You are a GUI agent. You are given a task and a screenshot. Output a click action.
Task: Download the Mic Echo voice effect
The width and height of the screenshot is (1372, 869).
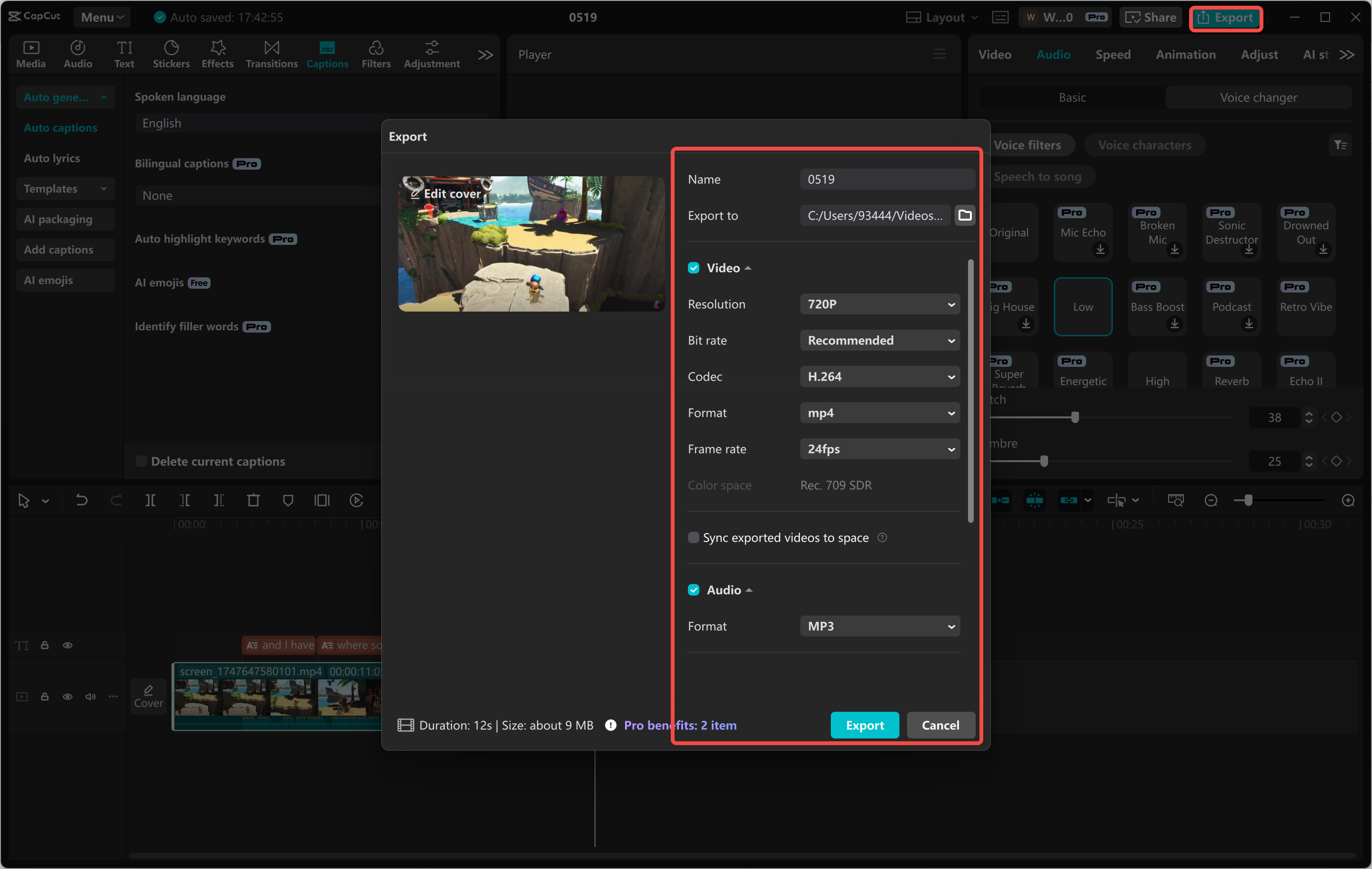pyautogui.click(x=1100, y=250)
